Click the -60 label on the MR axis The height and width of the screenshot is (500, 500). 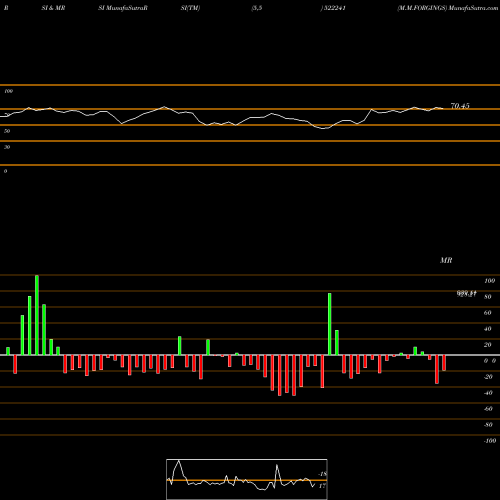pos(488,409)
